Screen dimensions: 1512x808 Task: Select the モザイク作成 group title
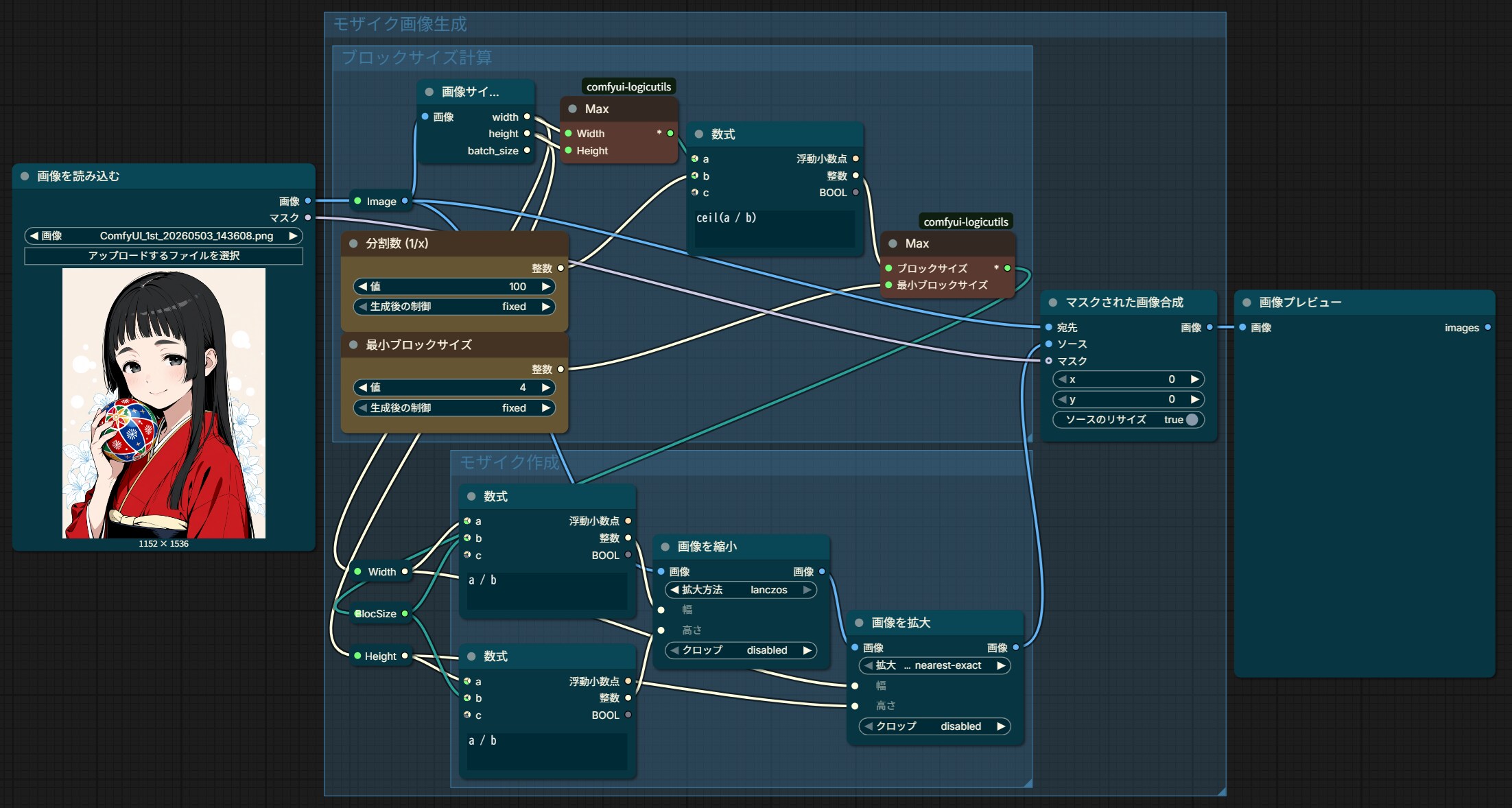click(x=509, y=462)
